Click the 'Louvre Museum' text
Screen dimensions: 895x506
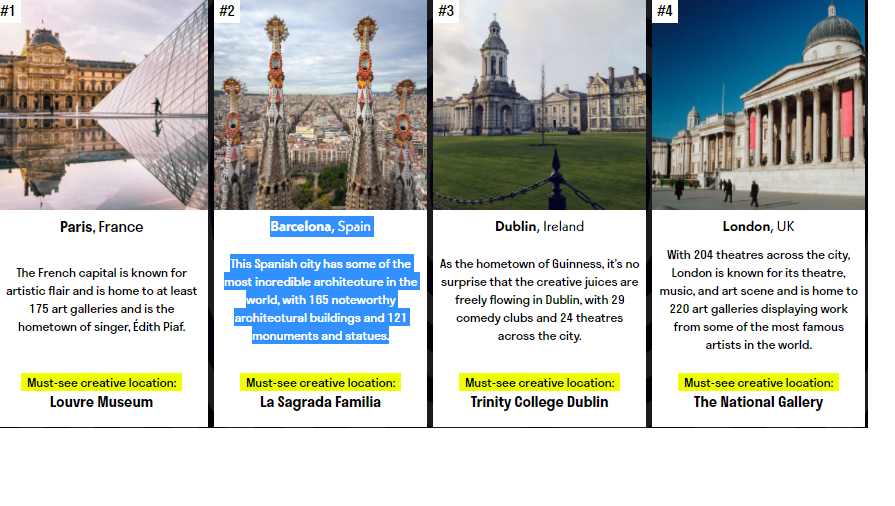[102, 402]
